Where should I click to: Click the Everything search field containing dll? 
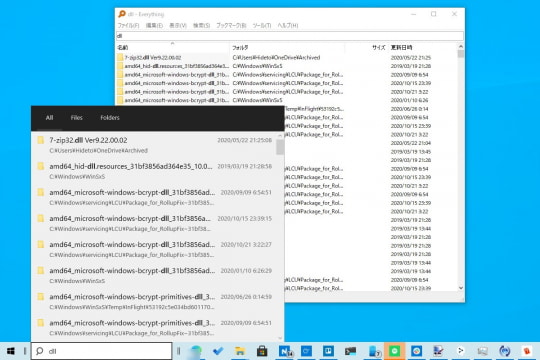(290, 35)
